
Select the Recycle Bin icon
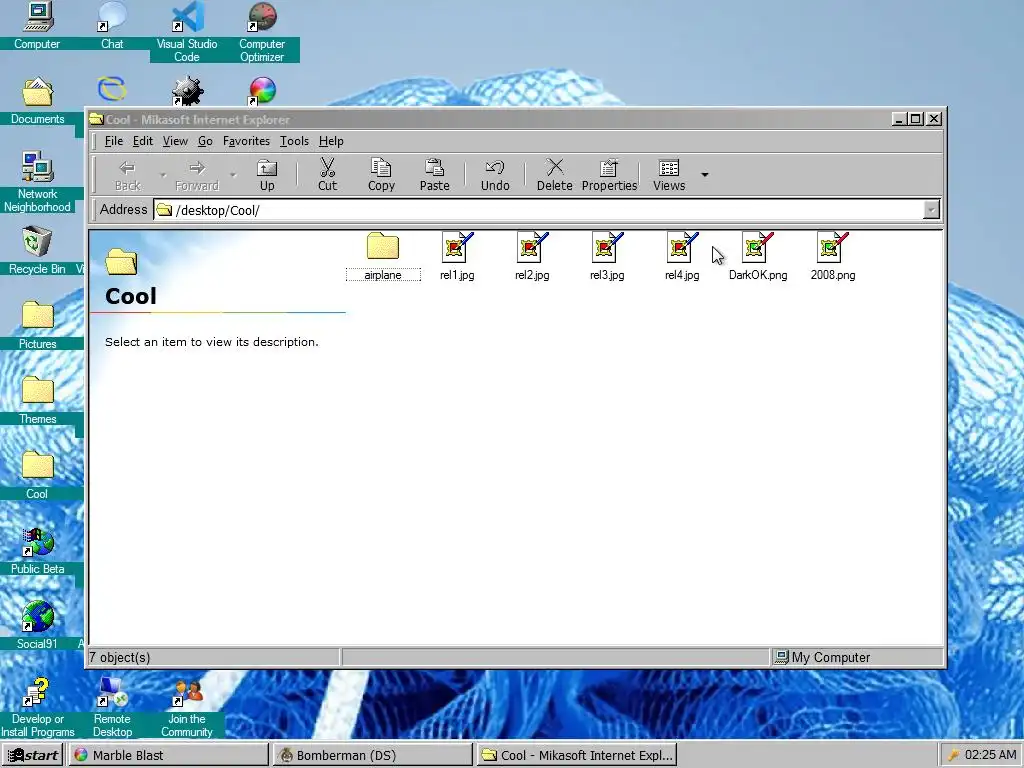37,250
